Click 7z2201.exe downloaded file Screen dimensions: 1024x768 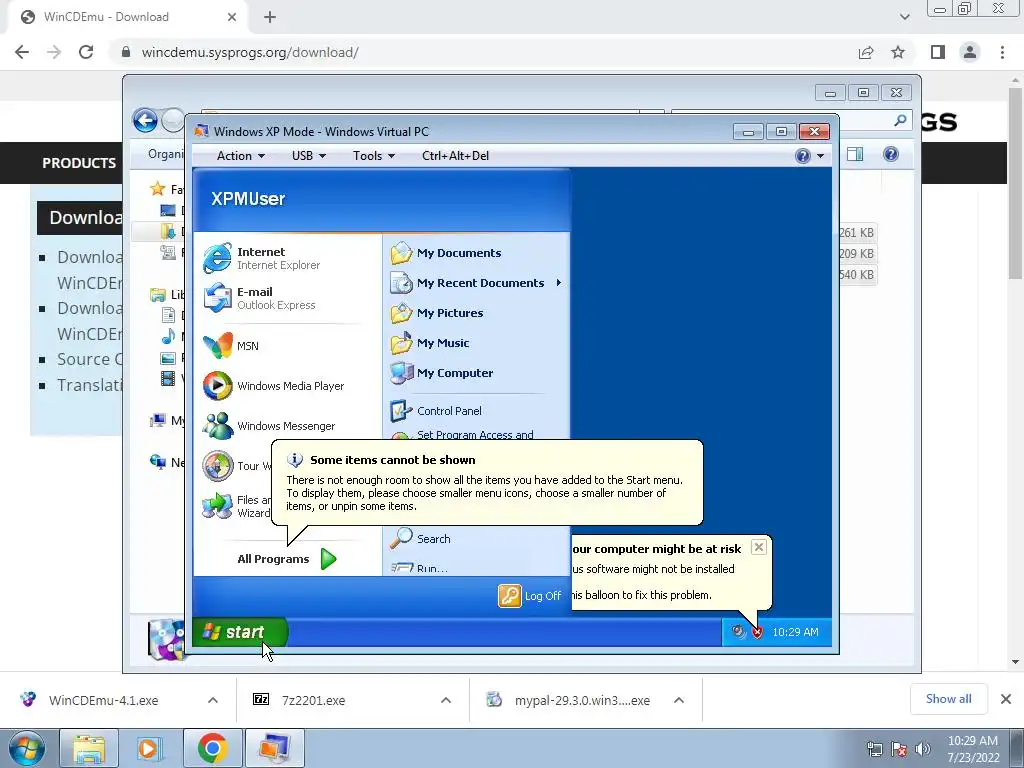pyautogui.click(x=313, y=700)
